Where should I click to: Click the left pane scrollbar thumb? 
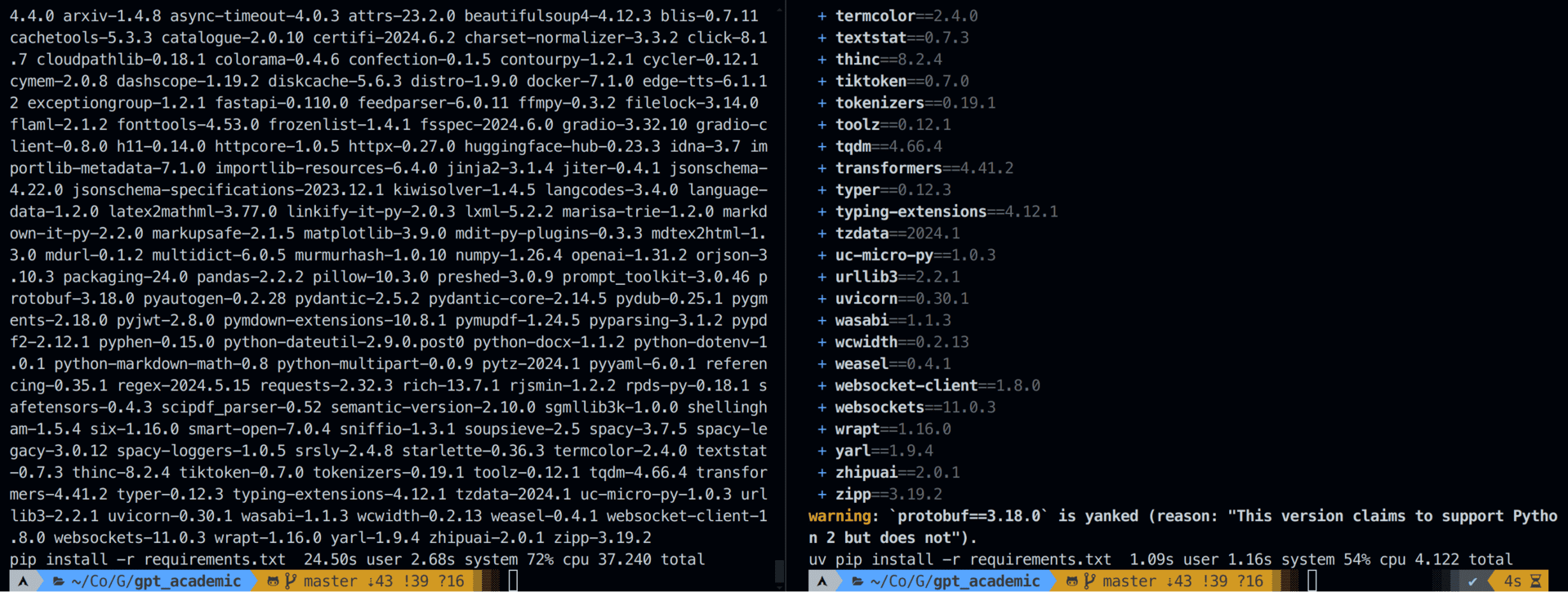(x=780, y=570)
